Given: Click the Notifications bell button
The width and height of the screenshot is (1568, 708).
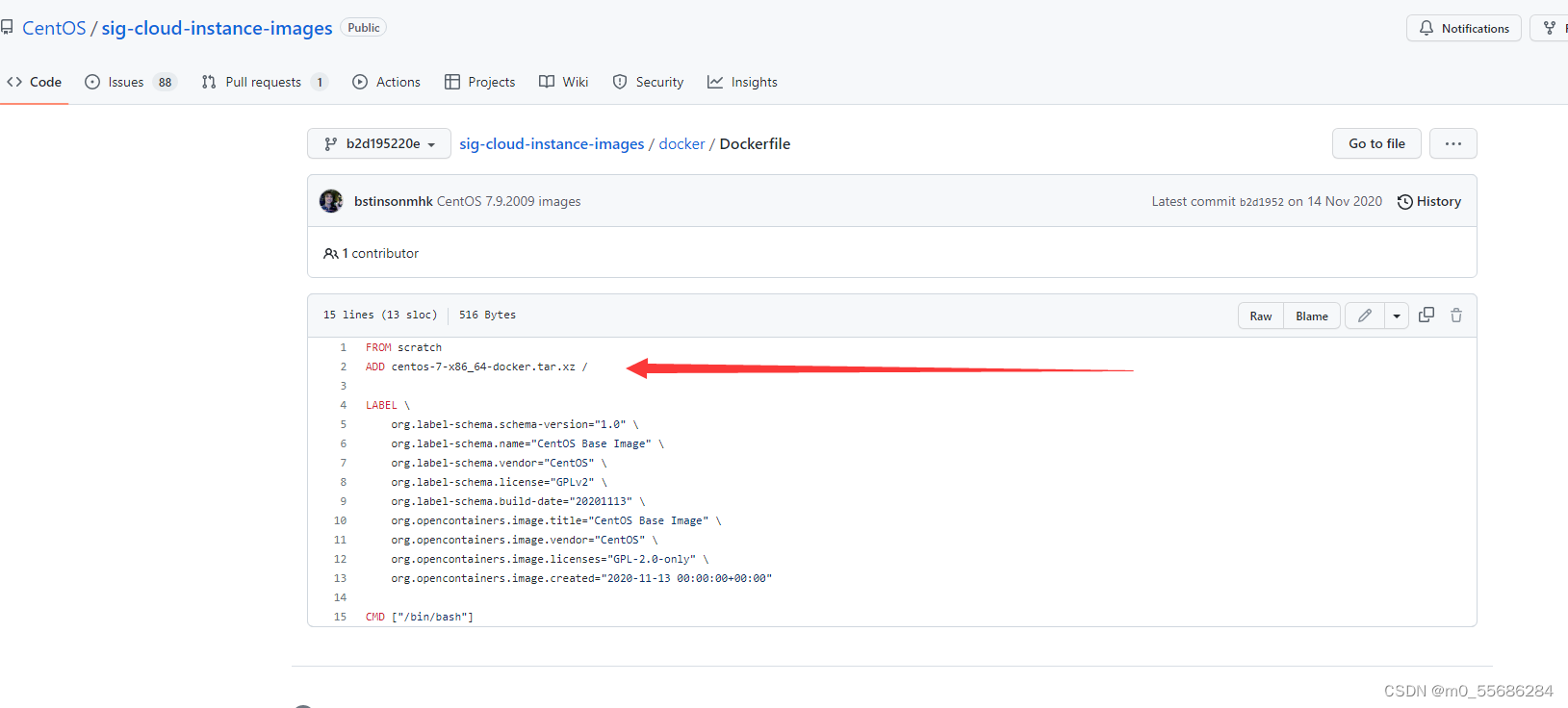Looking at the screenshot, I should coord(1463,28).
